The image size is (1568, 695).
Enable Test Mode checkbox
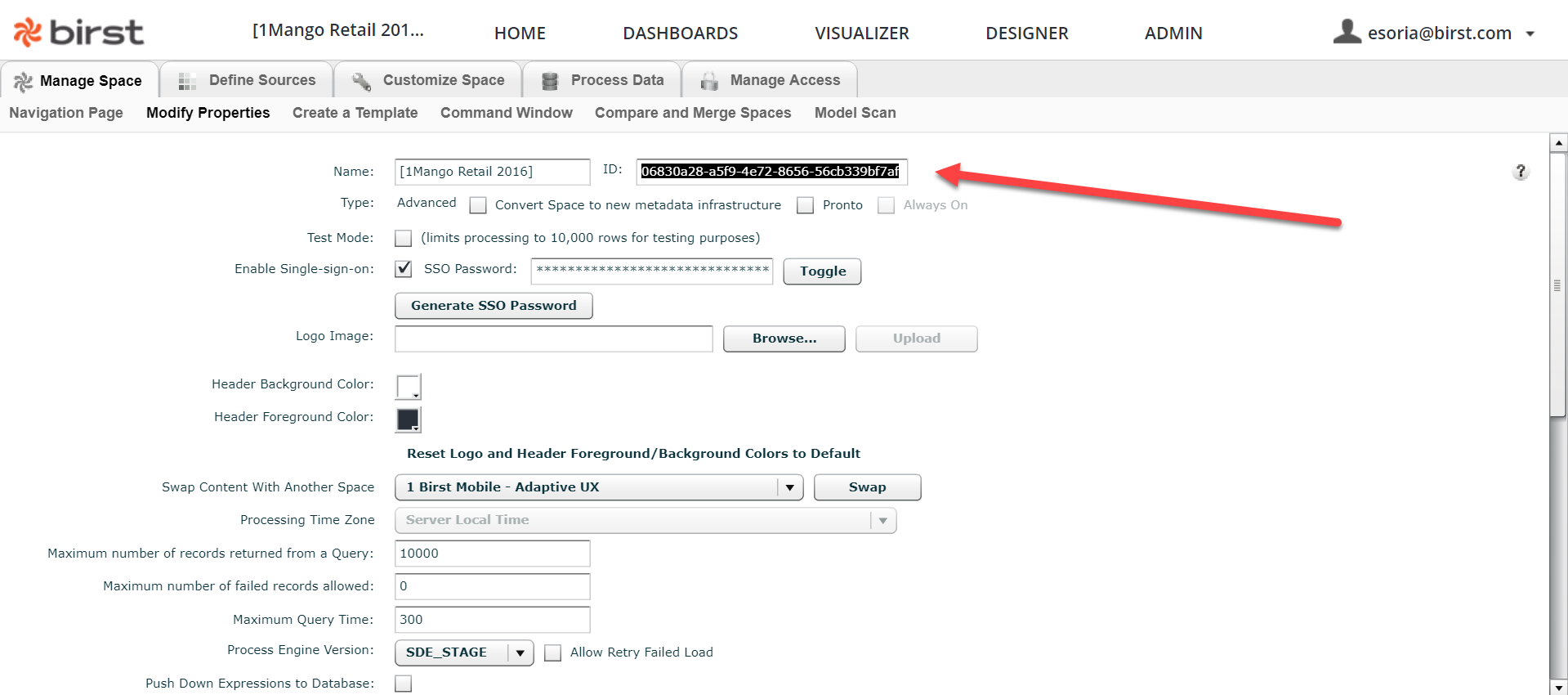(403, 238)
